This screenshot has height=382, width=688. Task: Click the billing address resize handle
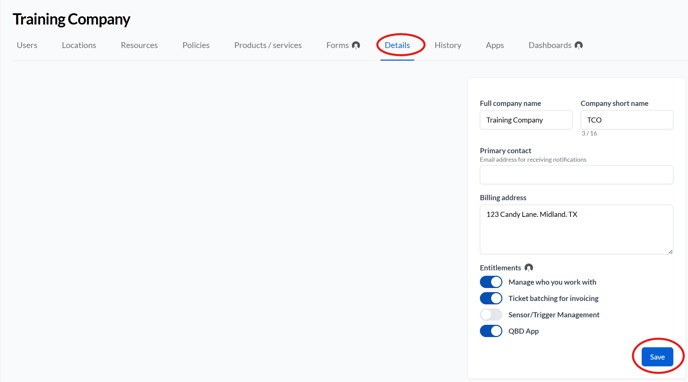pyautogui.click(x=670, y=251)
